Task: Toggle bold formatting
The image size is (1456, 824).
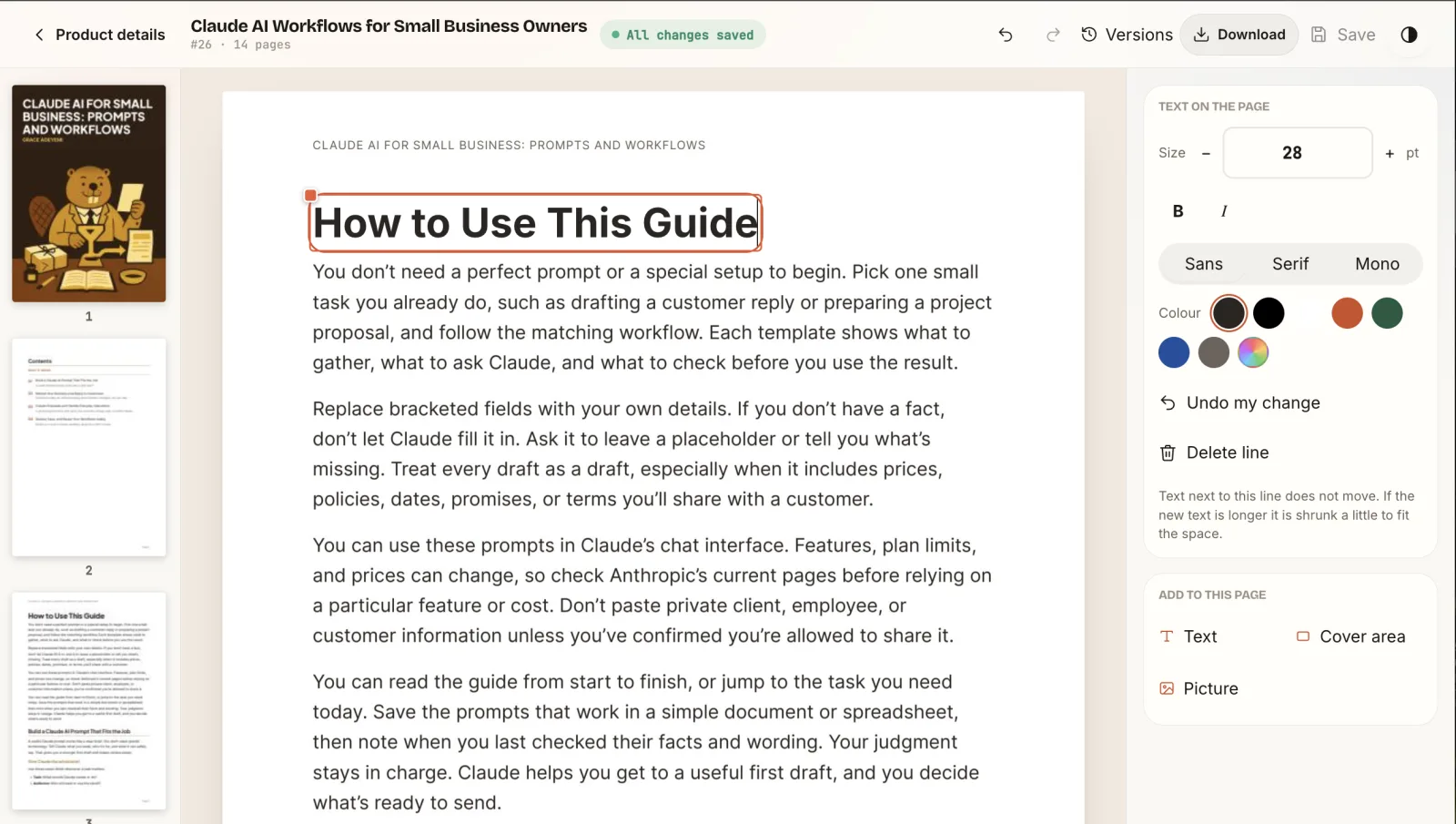Action: [x=1178, y=211]
